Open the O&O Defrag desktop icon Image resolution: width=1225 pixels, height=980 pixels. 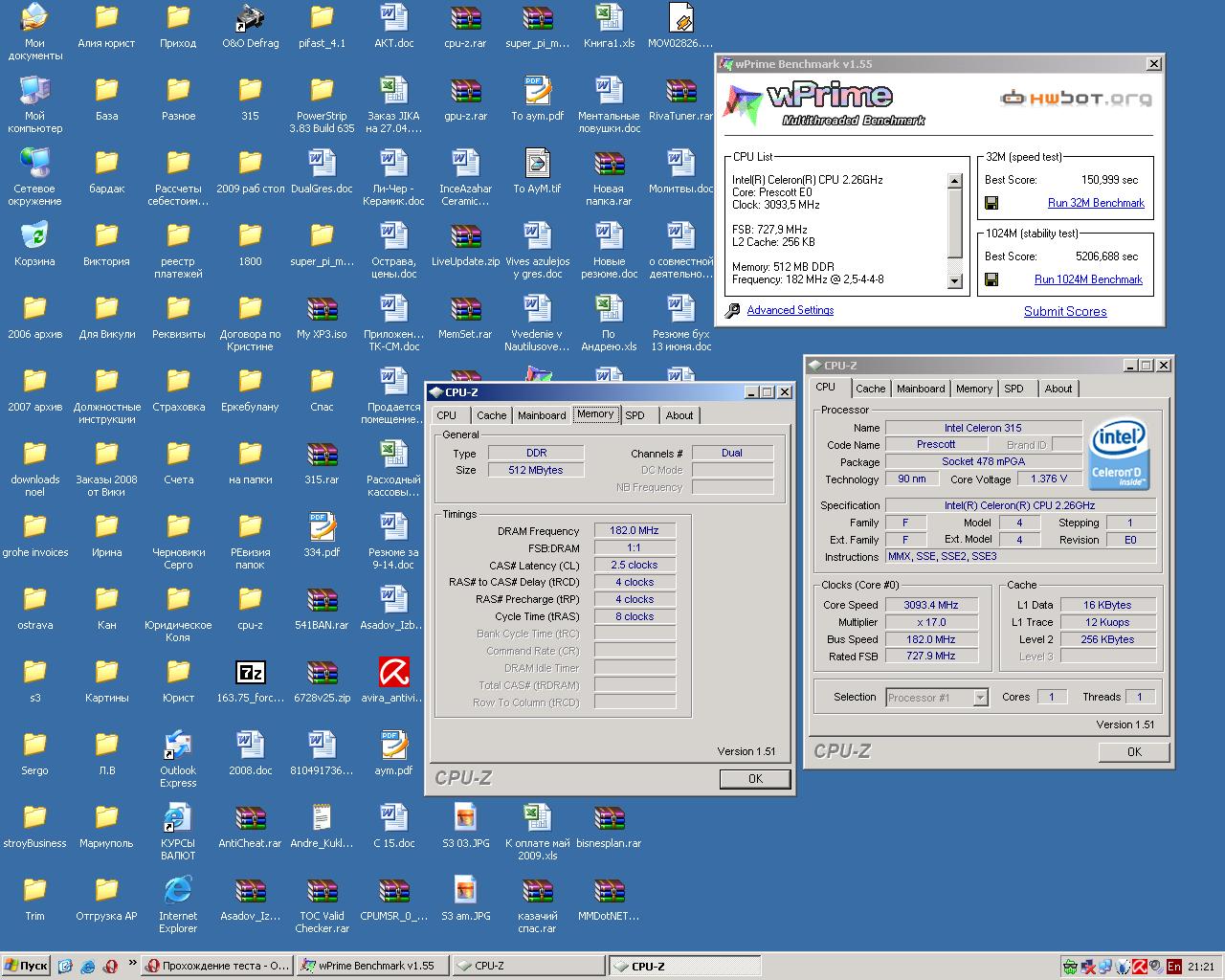250,18
